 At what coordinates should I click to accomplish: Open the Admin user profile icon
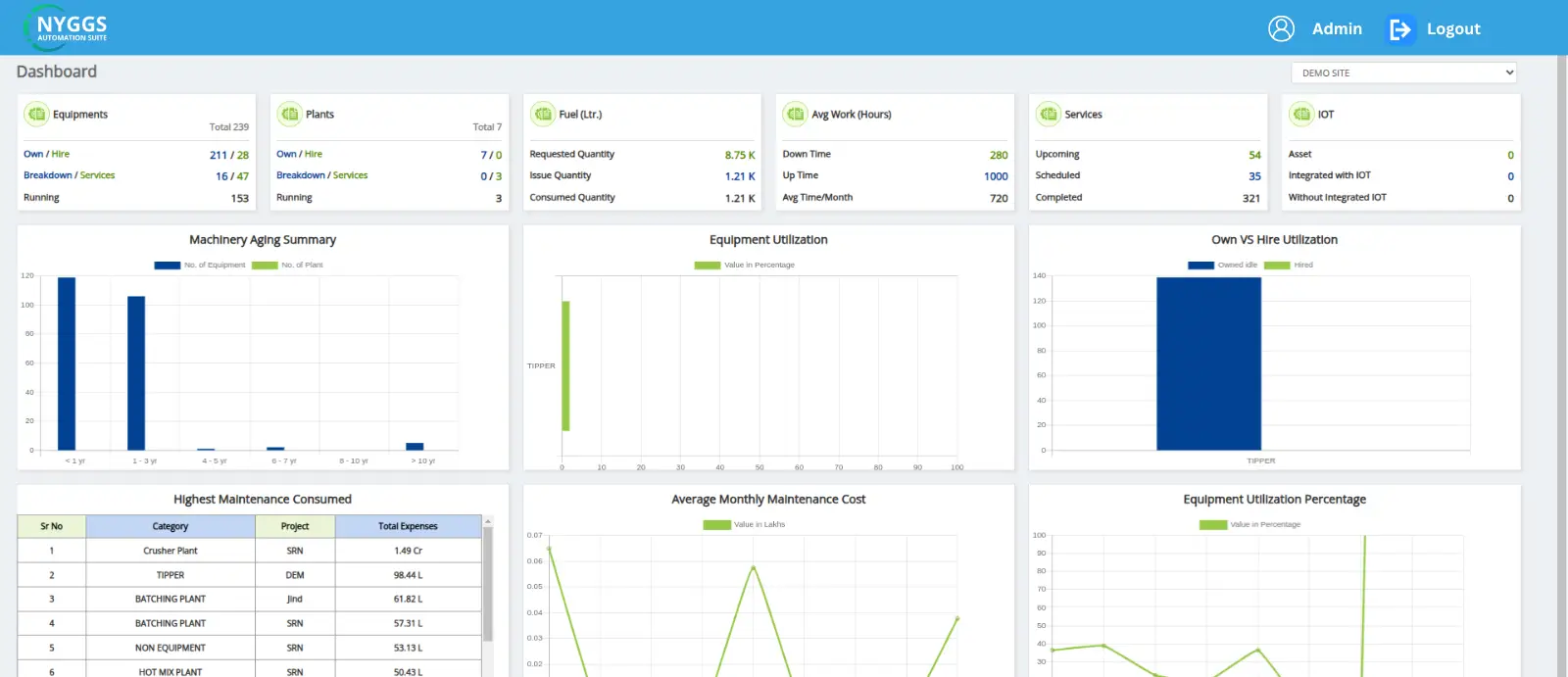(x=1281, y=28)
